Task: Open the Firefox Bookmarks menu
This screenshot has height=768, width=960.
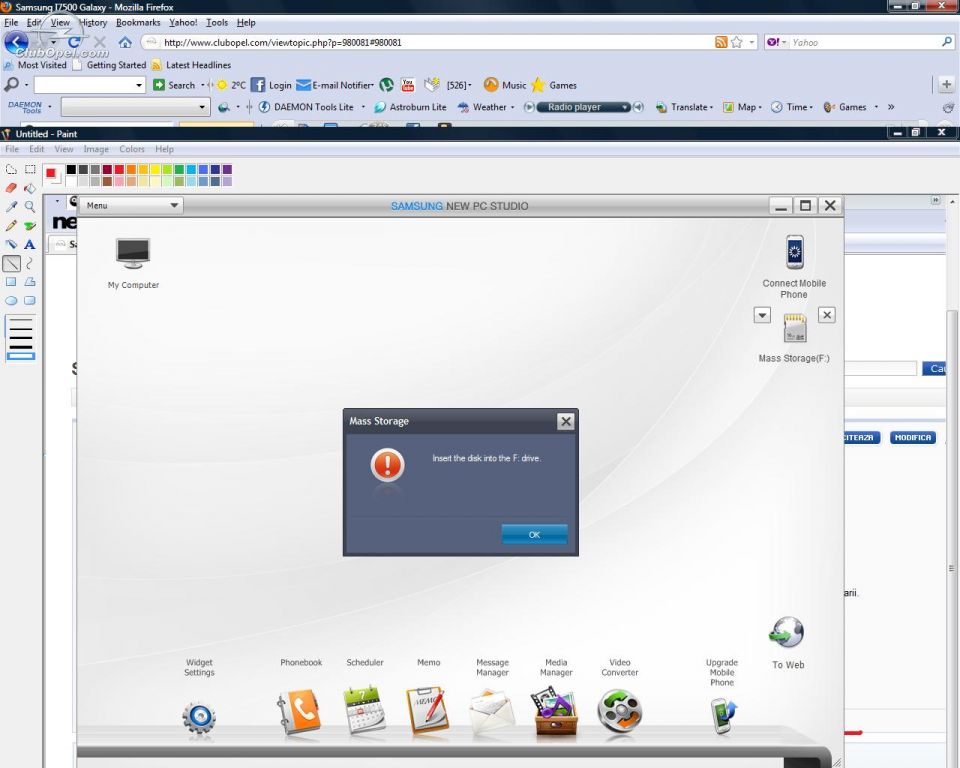Action: coord(138,23)
